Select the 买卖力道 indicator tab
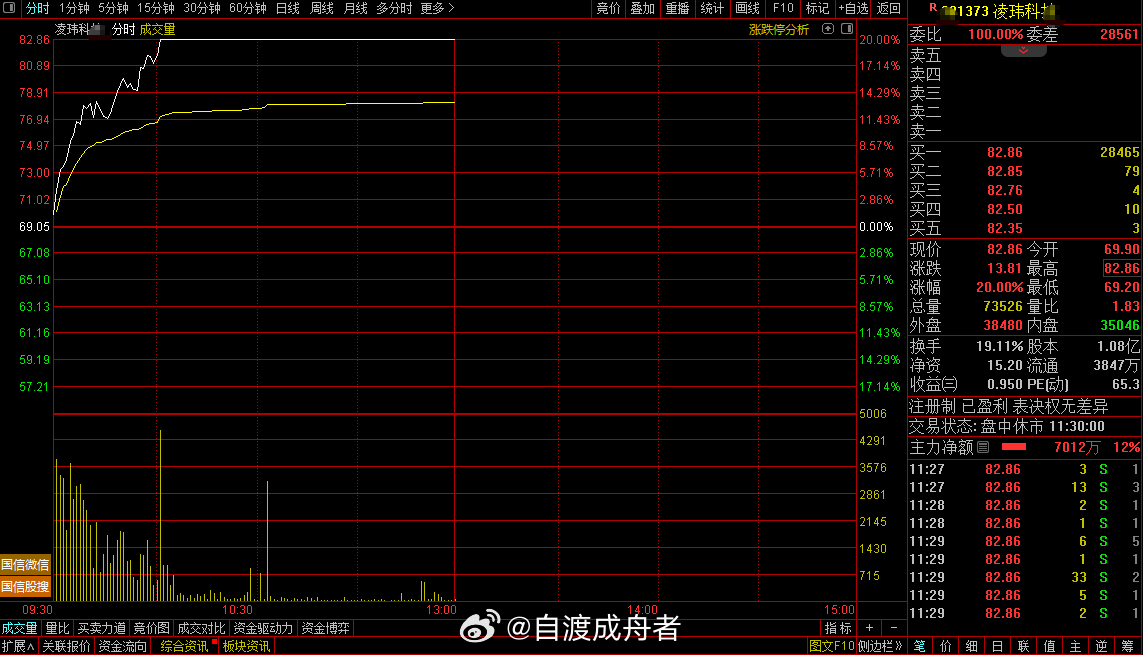1143x655 pixels. 101,628
